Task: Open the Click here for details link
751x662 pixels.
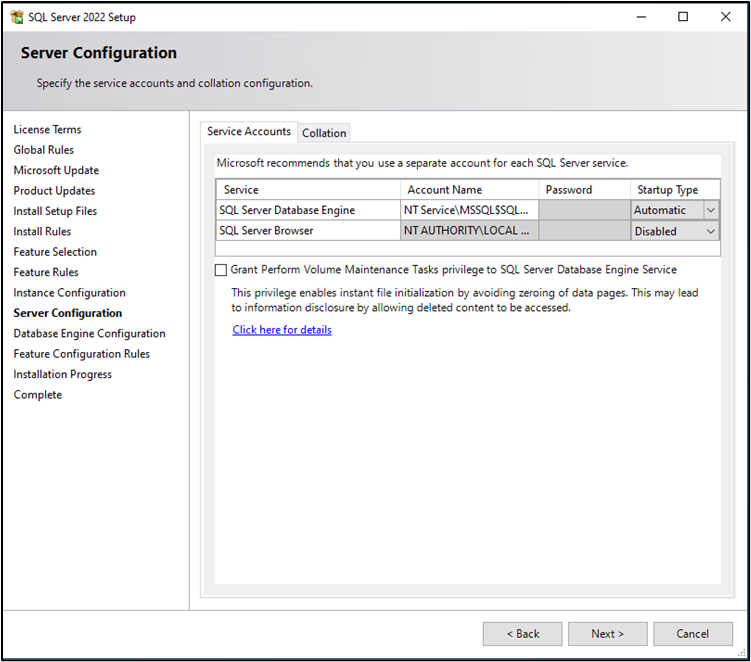Action: (x=282, y=330)
